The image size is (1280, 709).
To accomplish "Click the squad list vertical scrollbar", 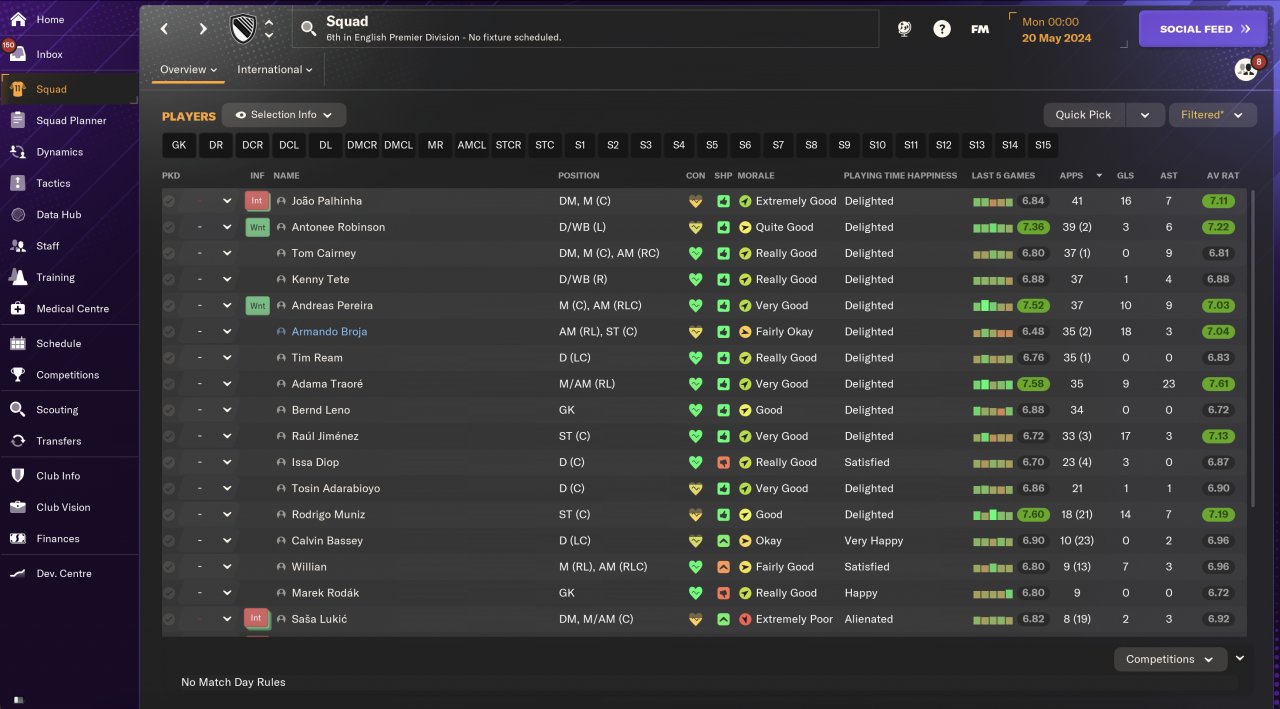I will pos(1253,350).
